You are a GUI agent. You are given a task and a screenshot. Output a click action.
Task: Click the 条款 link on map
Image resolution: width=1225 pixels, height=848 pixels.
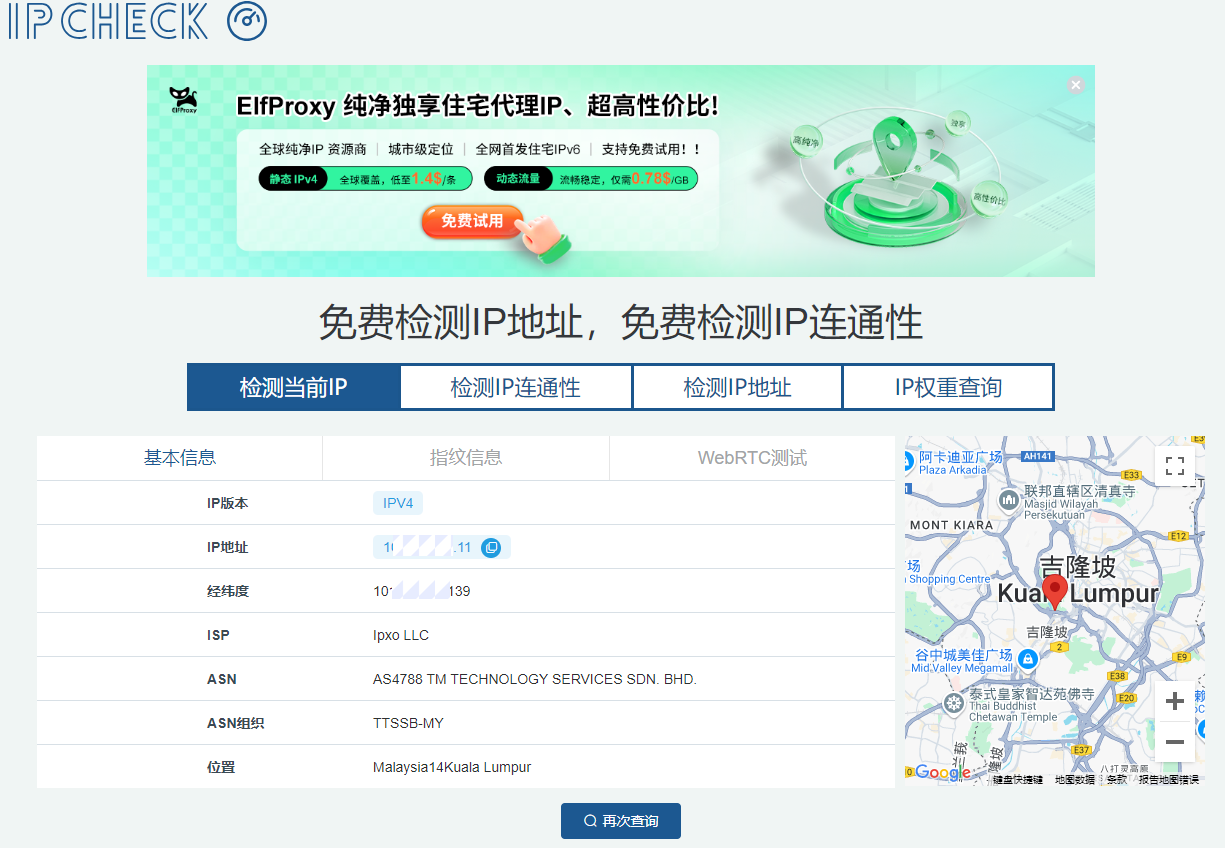point(1117,779)
